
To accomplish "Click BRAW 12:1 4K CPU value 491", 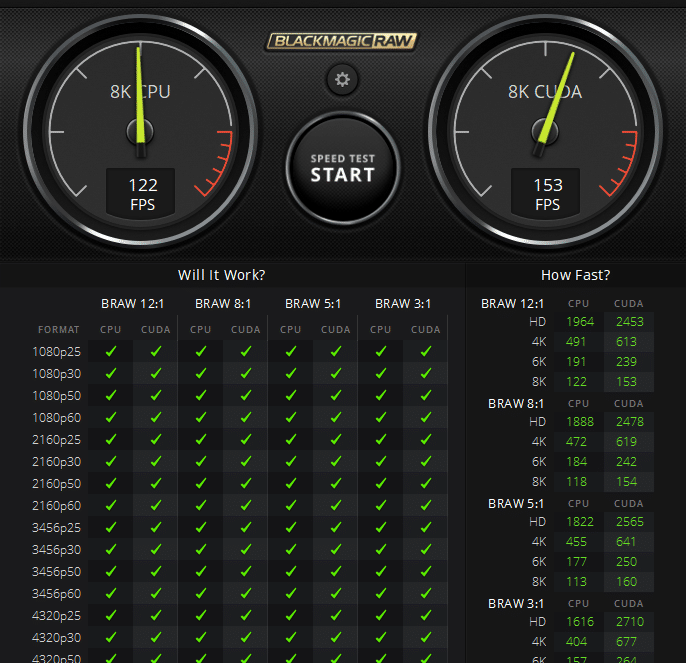I will coord(576,342).
